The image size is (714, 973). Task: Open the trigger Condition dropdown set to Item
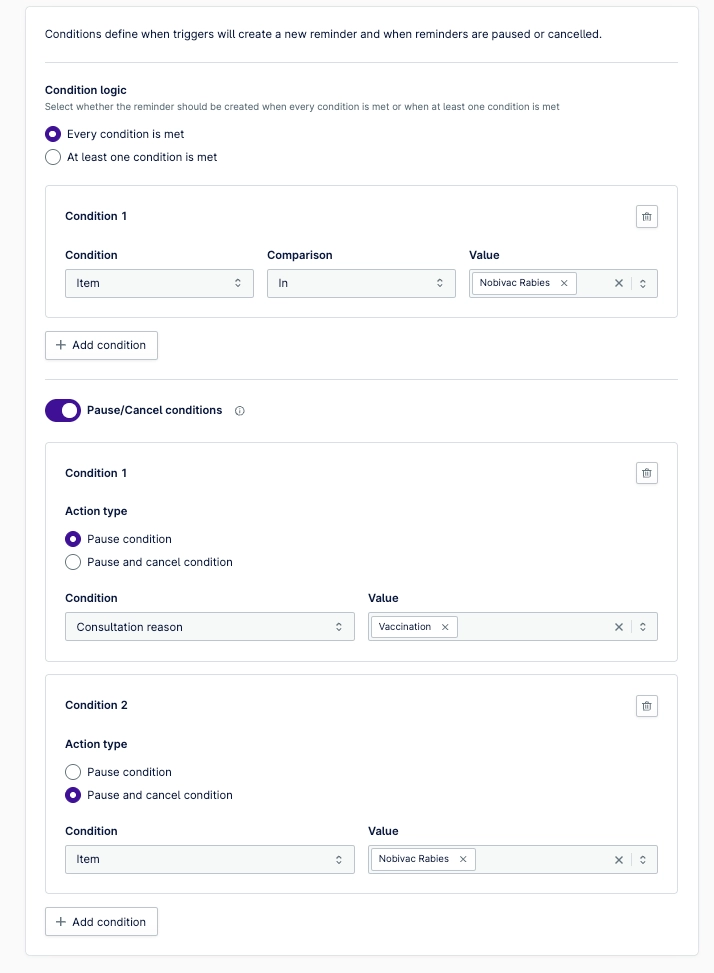pos(159,283)
